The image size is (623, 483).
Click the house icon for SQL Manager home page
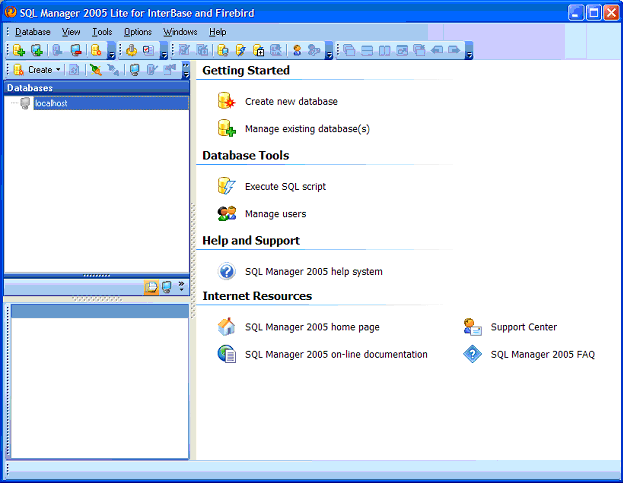point(226,327)
